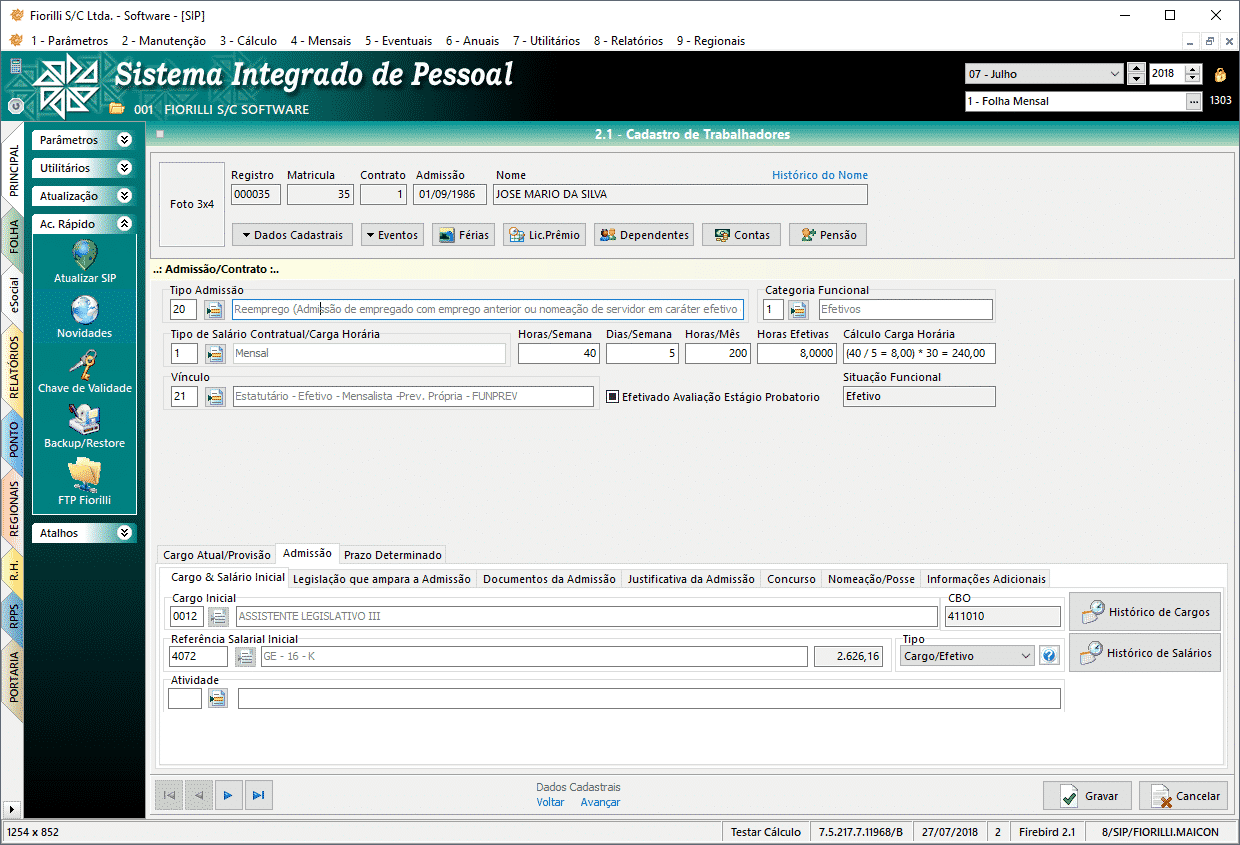Click the Atividade description input field

pyautogui.click(x=648, y=699)
